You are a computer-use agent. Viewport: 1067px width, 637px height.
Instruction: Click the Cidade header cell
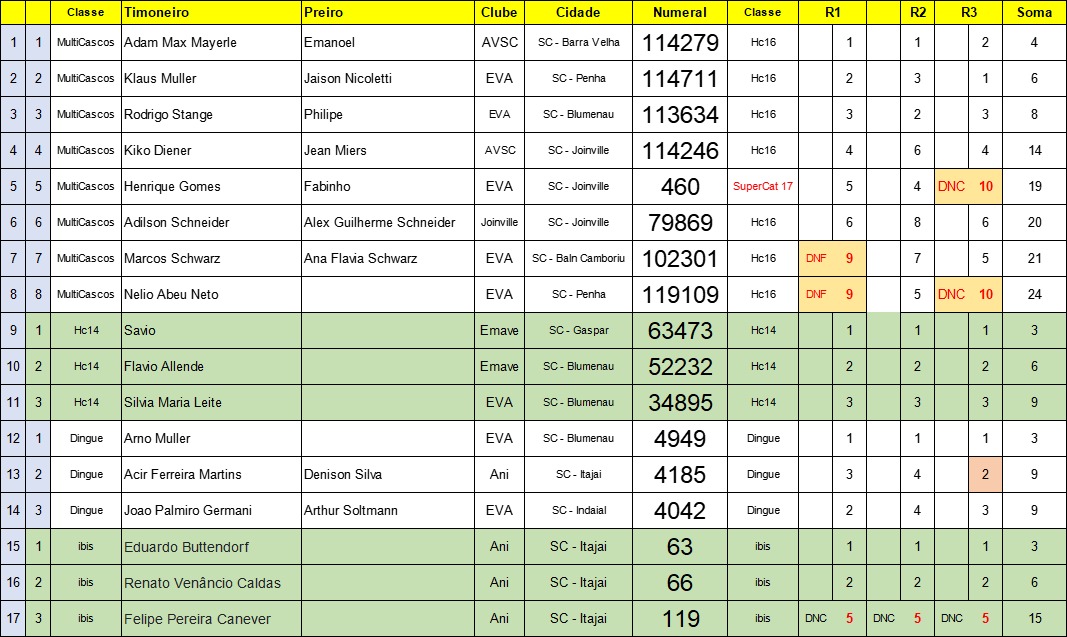coord(578,13)
